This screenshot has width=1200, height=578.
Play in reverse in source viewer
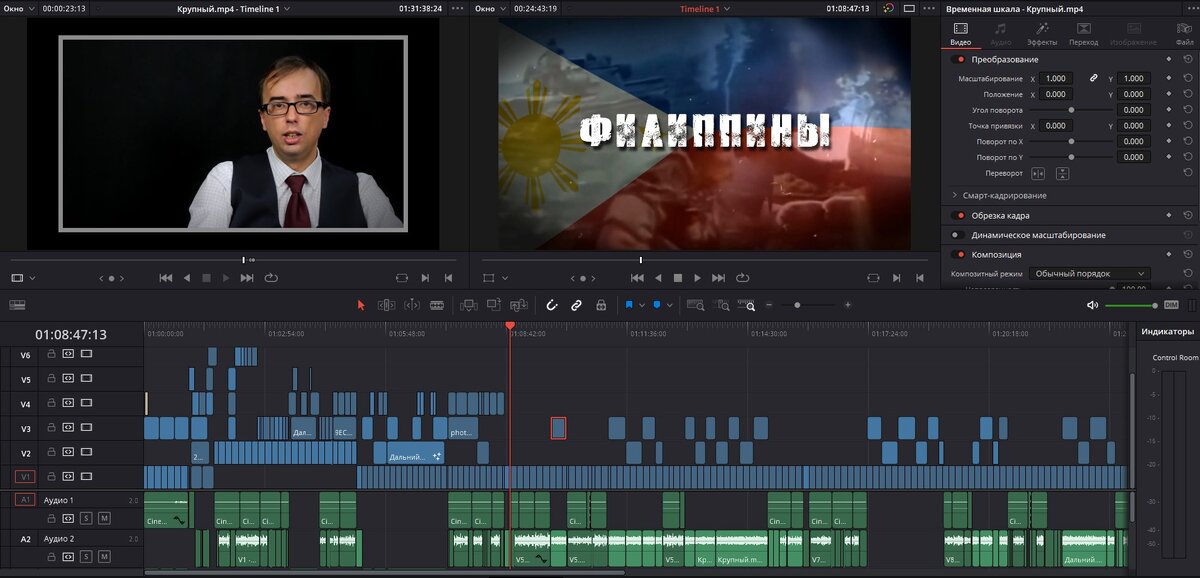pos(186,278)
